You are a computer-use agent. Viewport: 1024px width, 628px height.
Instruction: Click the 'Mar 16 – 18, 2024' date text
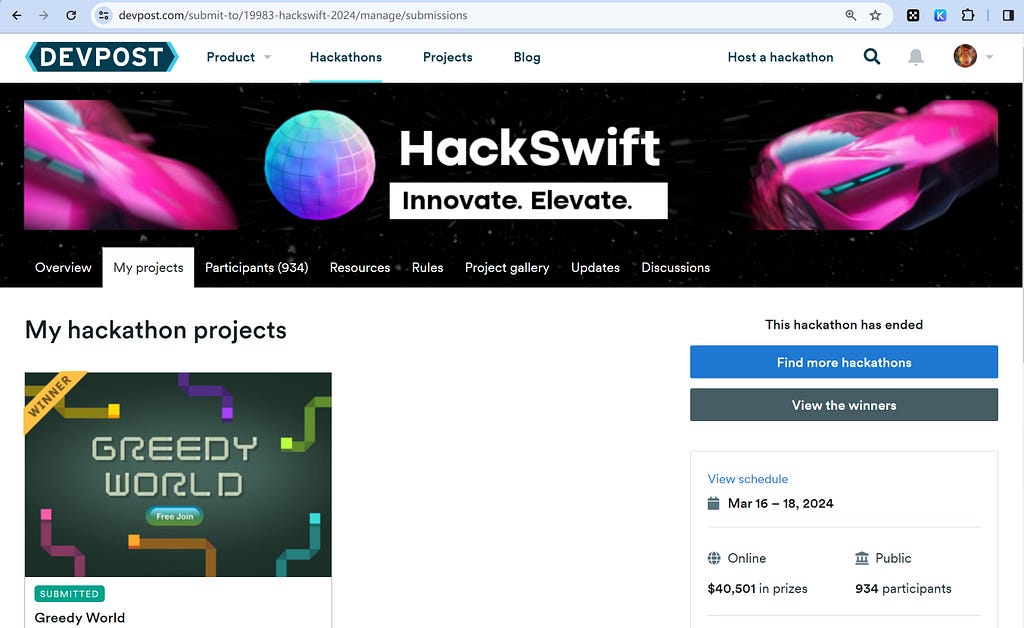(x=780, y=503)
